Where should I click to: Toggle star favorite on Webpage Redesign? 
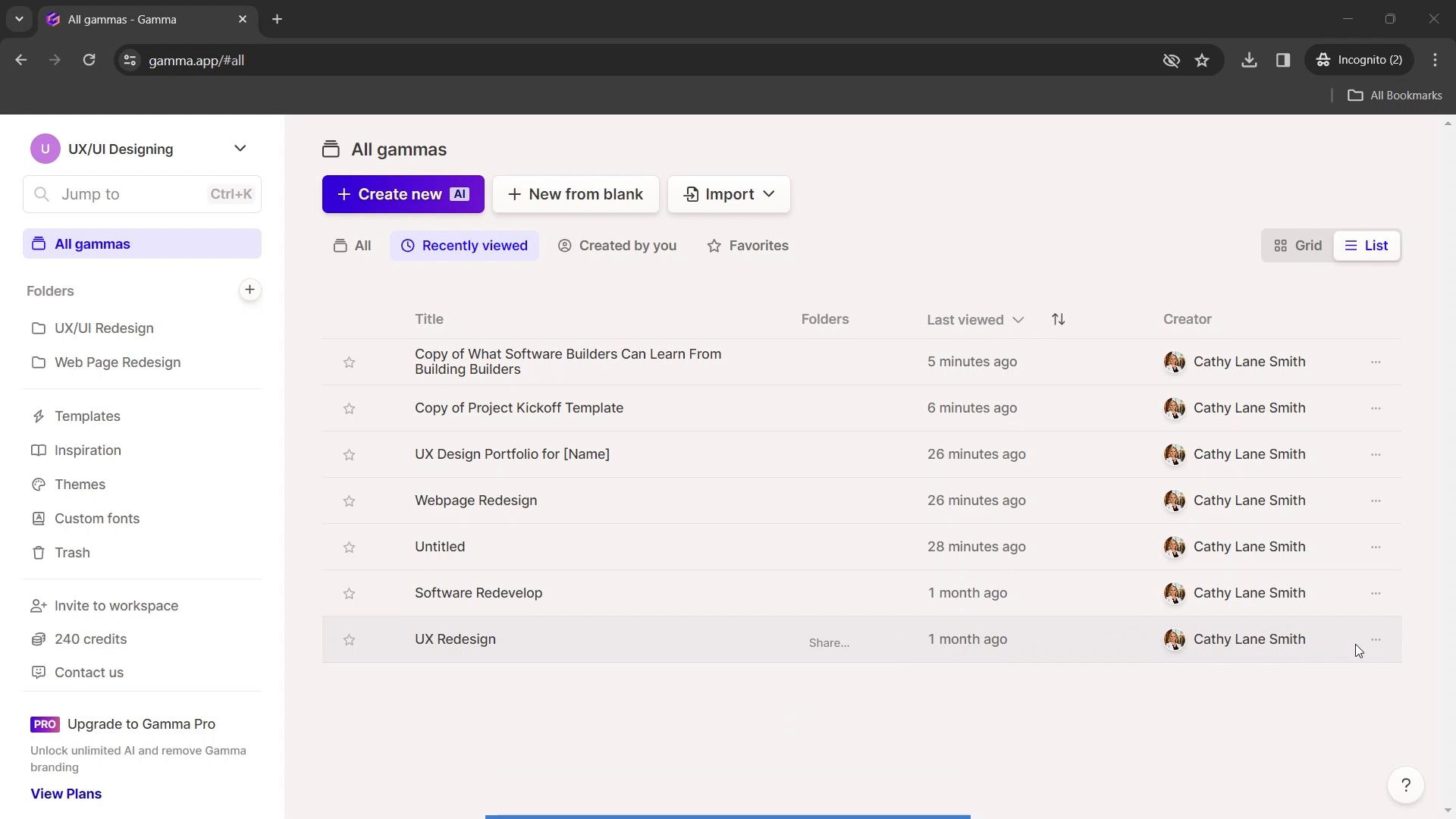click(349, 500)
